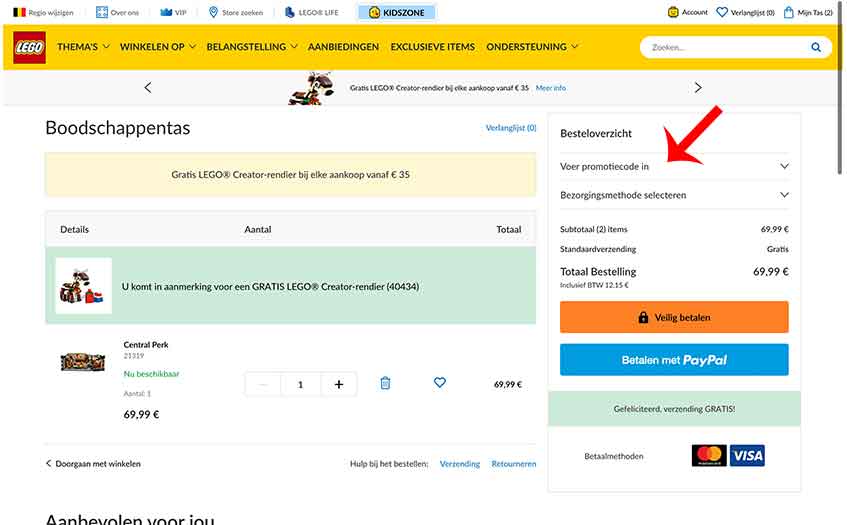Screen dimensions: 847x525
Task: Expand Bezorgingsmethode selecteren section
Action: (x=674, y=195)
